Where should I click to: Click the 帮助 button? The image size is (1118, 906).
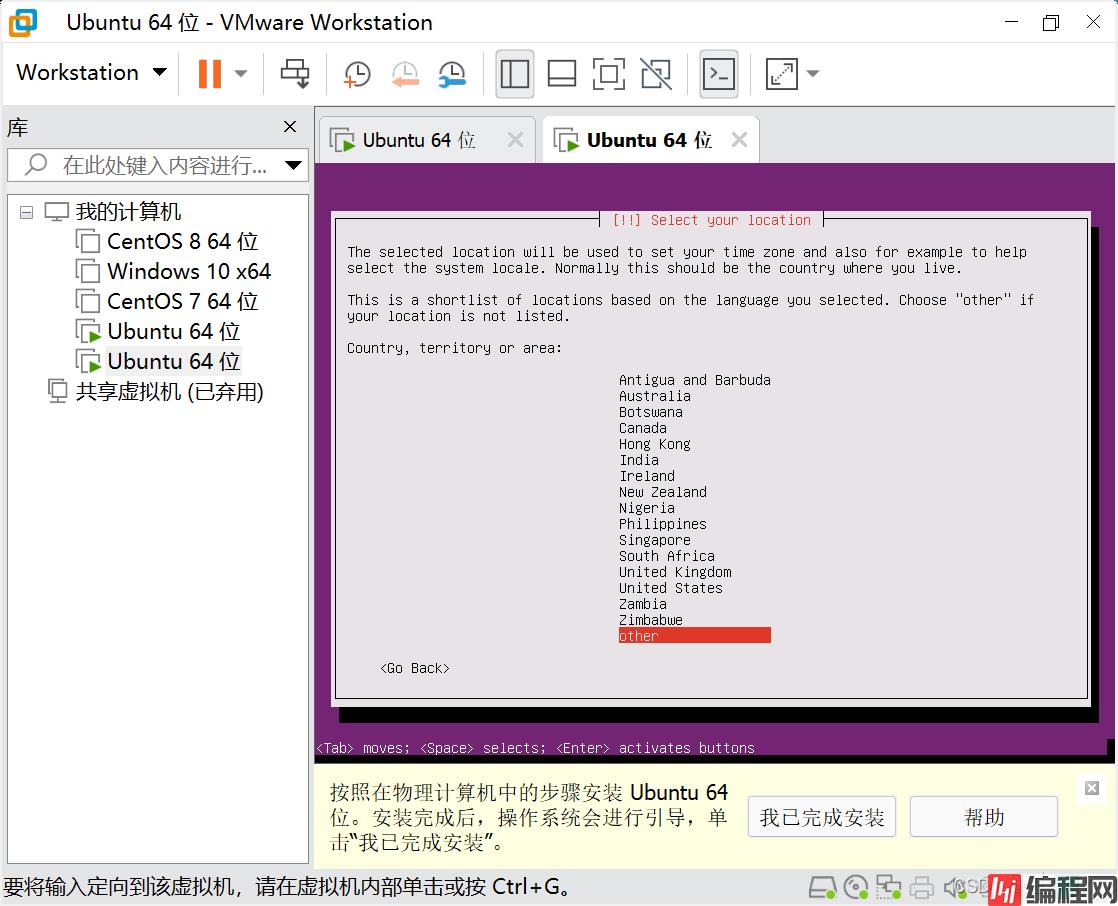click(983, 817)
